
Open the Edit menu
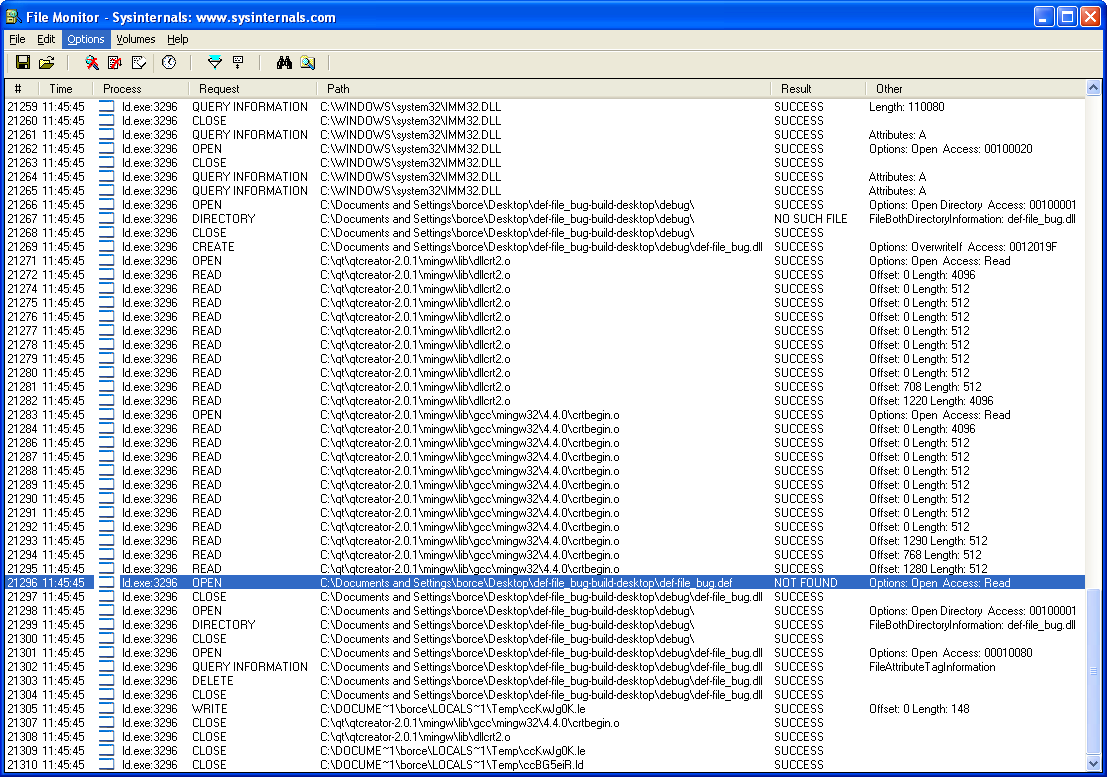(x=46, y=39)
